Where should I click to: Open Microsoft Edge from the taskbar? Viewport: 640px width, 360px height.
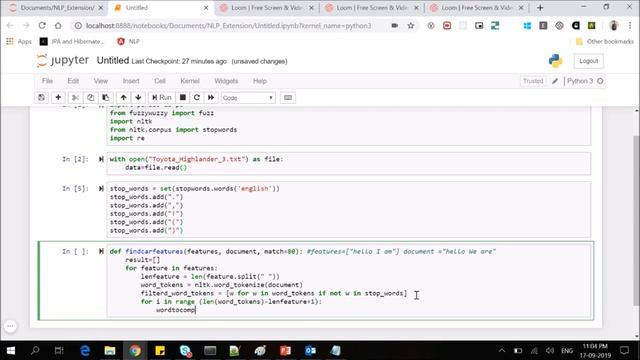[x=85, y=351]
